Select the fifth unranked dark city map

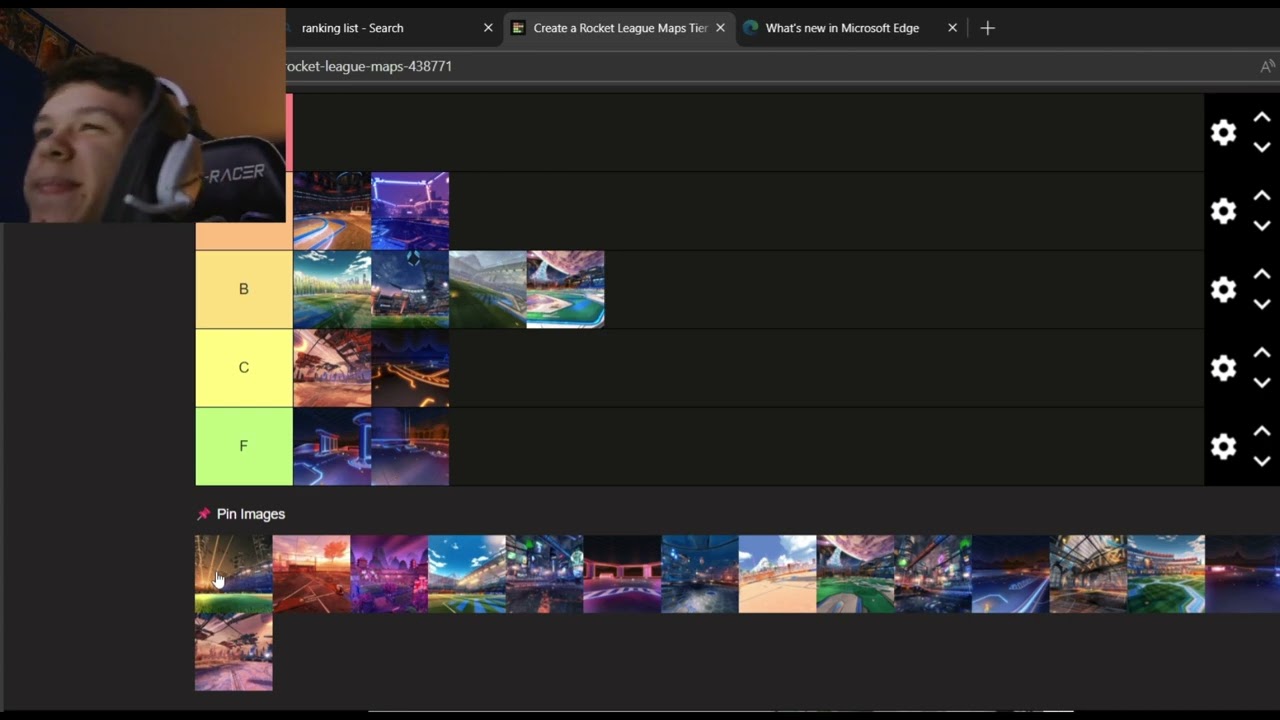tap(545, 574)
